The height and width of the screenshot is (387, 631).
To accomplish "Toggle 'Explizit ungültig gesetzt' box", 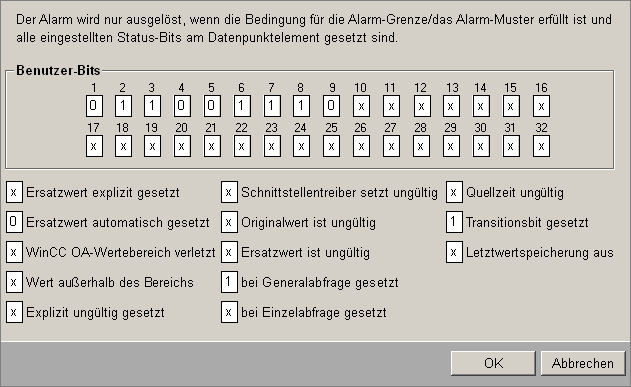I will tap(14, 312).
